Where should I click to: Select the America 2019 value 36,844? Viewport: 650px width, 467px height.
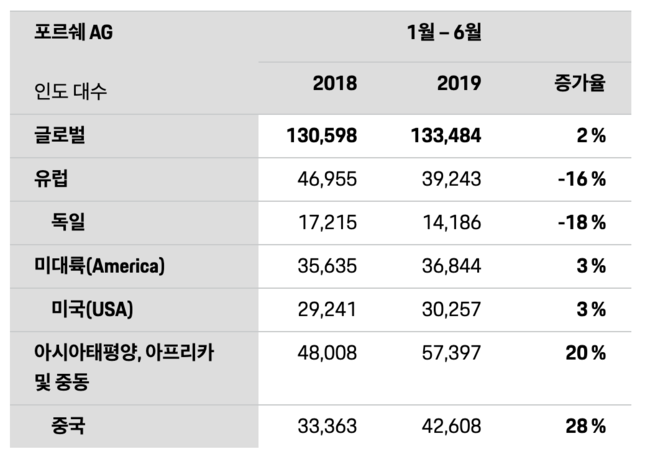450,266
